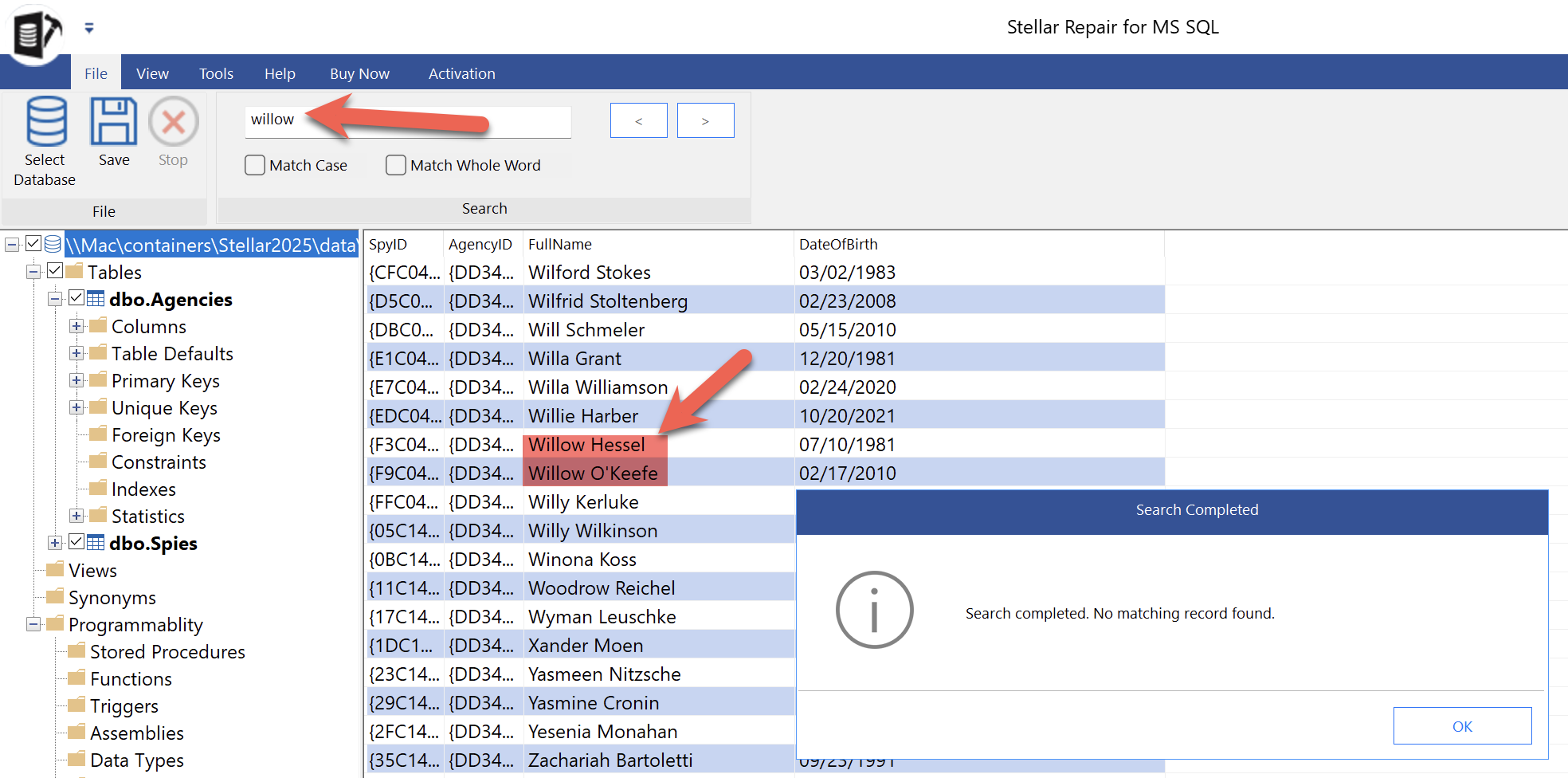
Task: Click the Save disk icon
Action: click(x=113, y=121)
